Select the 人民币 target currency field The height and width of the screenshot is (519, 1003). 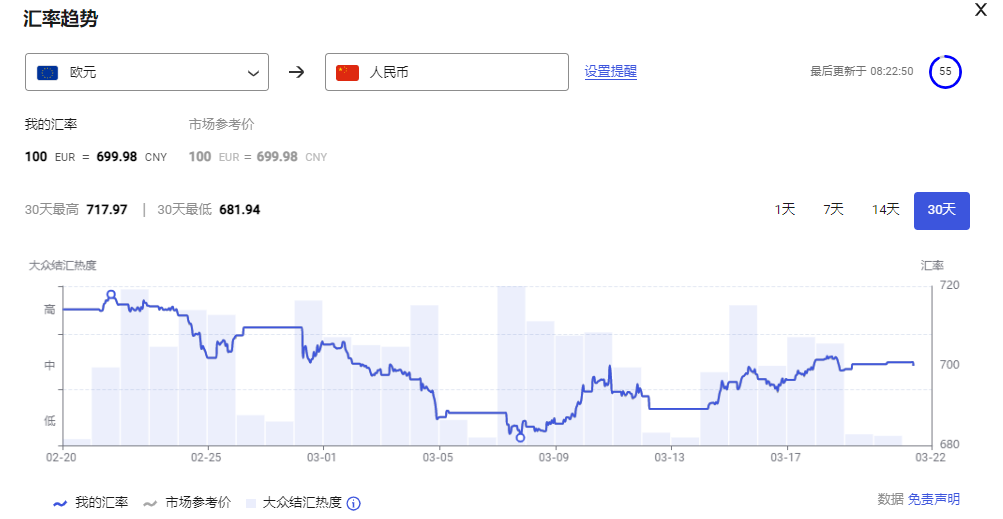[446, 72]
